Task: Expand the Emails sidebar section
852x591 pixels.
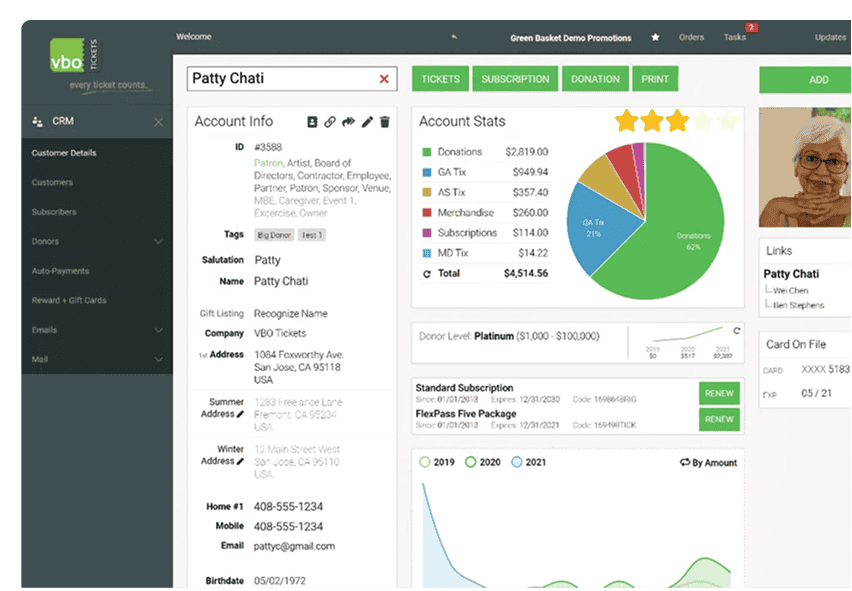Action: (x=158, y=330)
